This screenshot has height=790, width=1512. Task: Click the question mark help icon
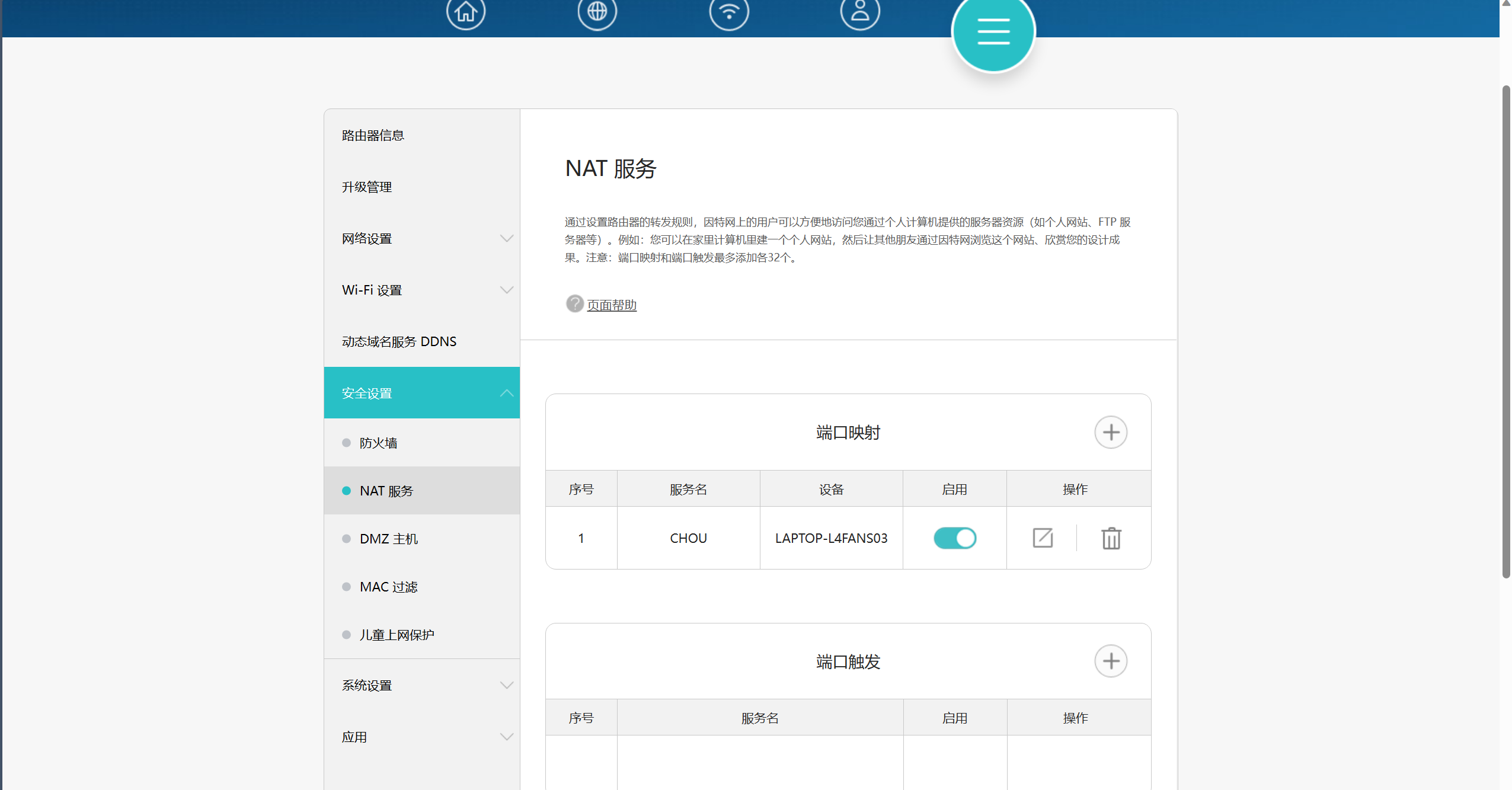click(x=574, y=303)
